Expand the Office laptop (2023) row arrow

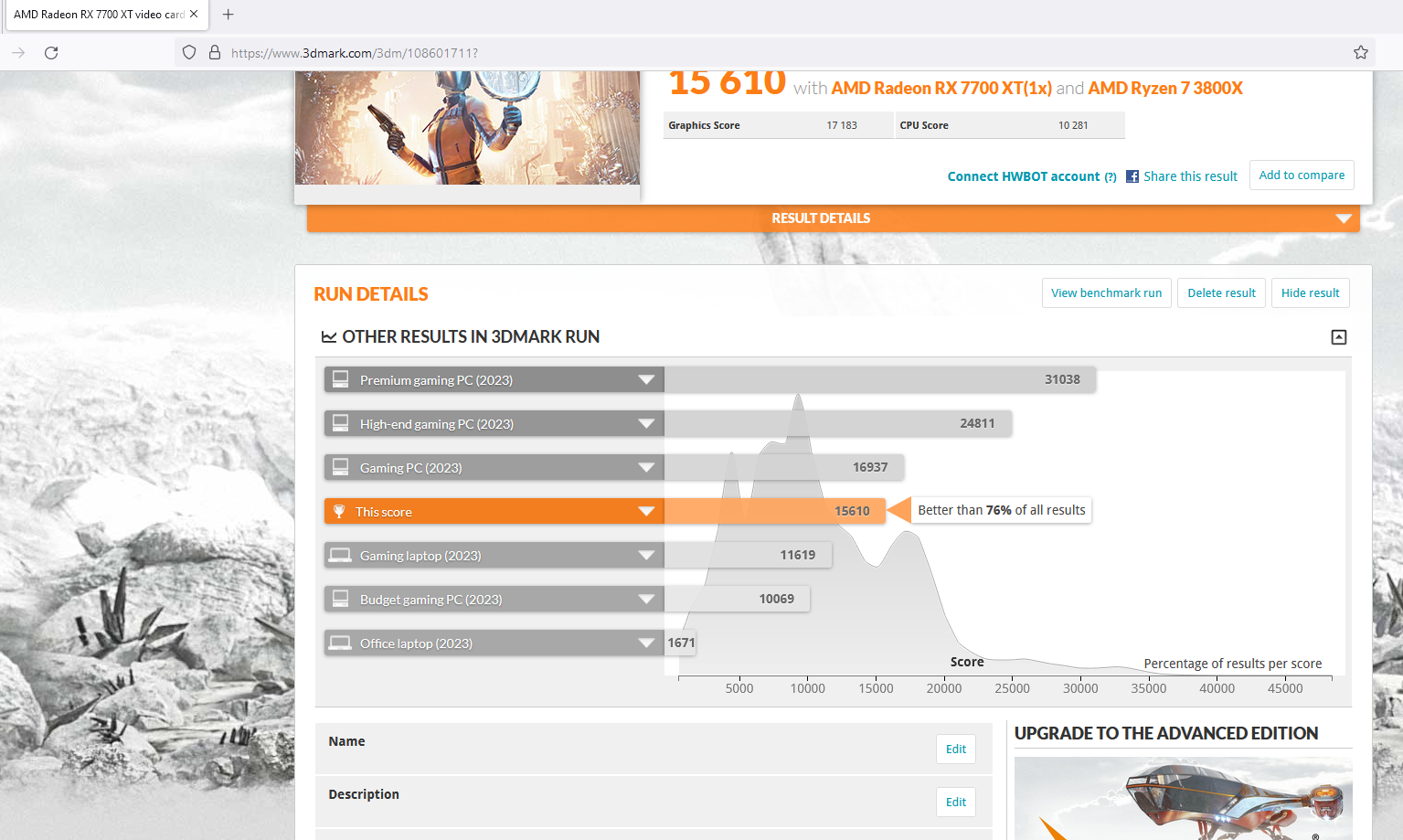coord(646,643)
